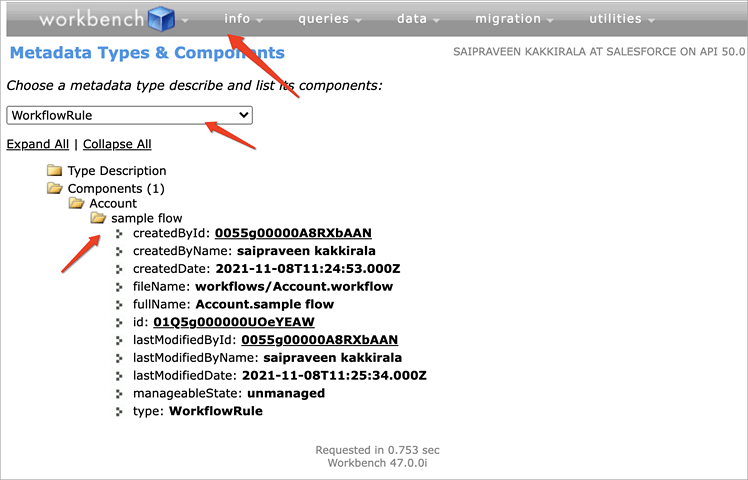
Task: Click the bullet icon beside fileName
Action: (119, 287)
